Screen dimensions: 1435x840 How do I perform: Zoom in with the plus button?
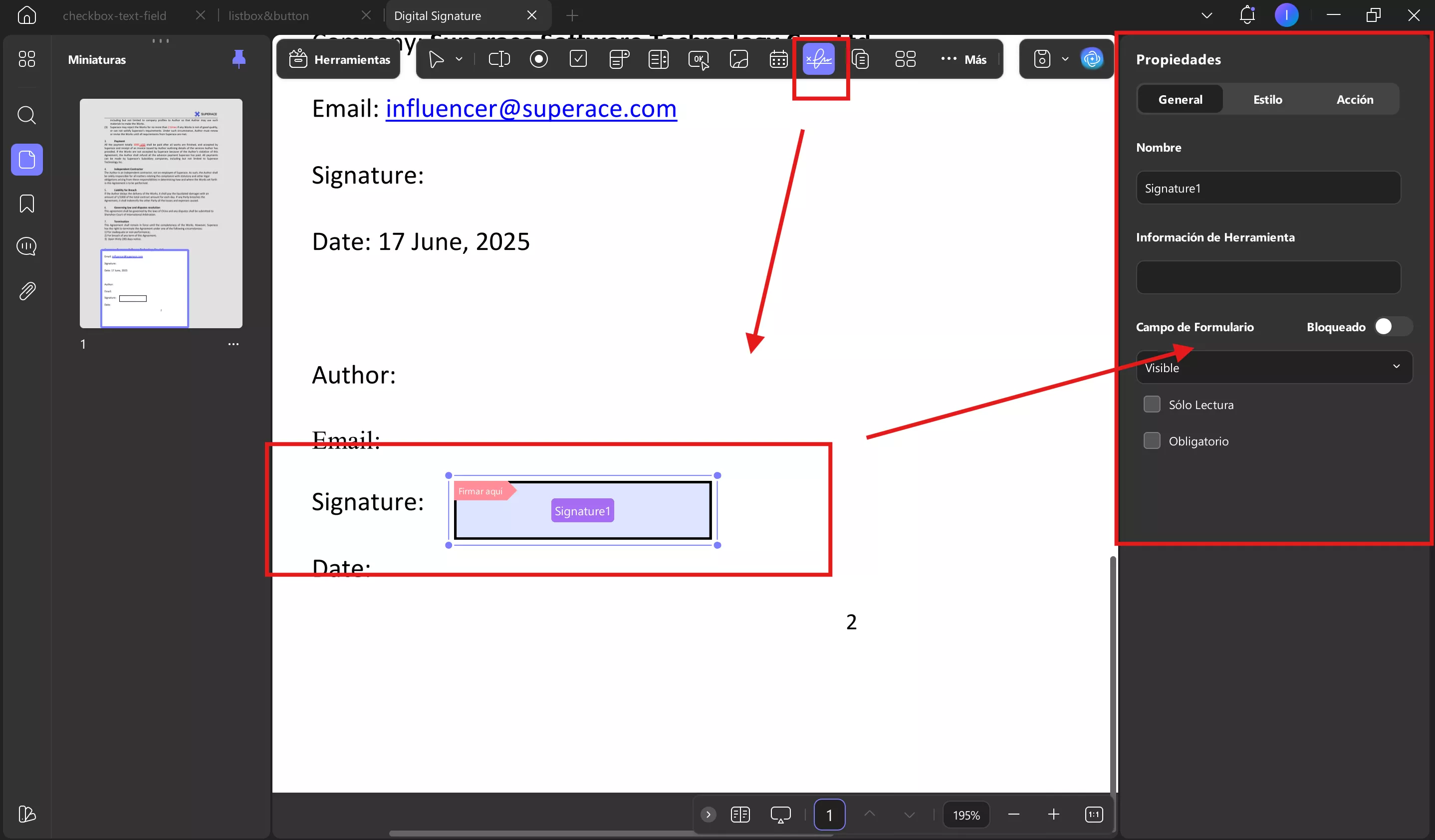1053,815
